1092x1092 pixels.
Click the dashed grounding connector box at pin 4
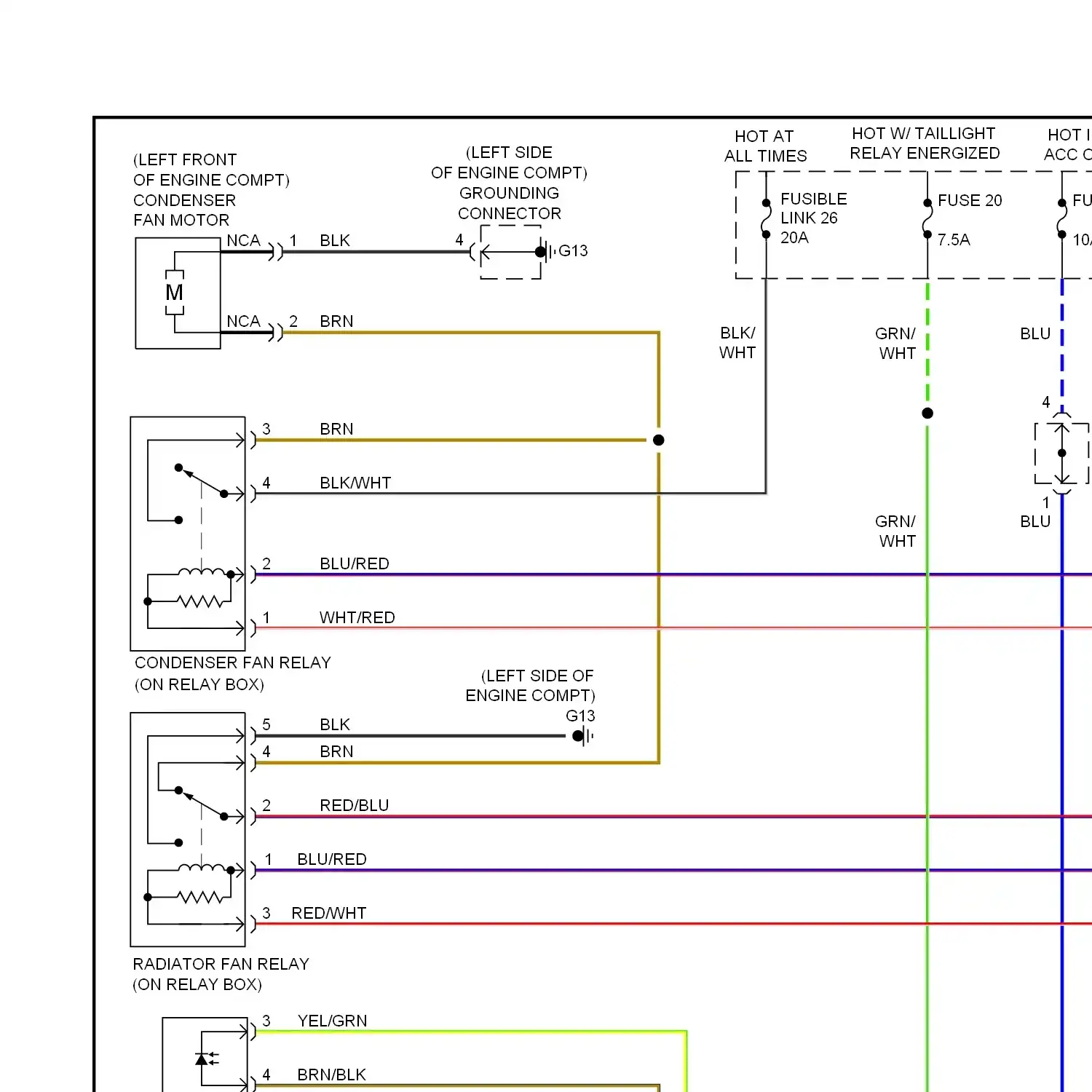click(510, 252)
